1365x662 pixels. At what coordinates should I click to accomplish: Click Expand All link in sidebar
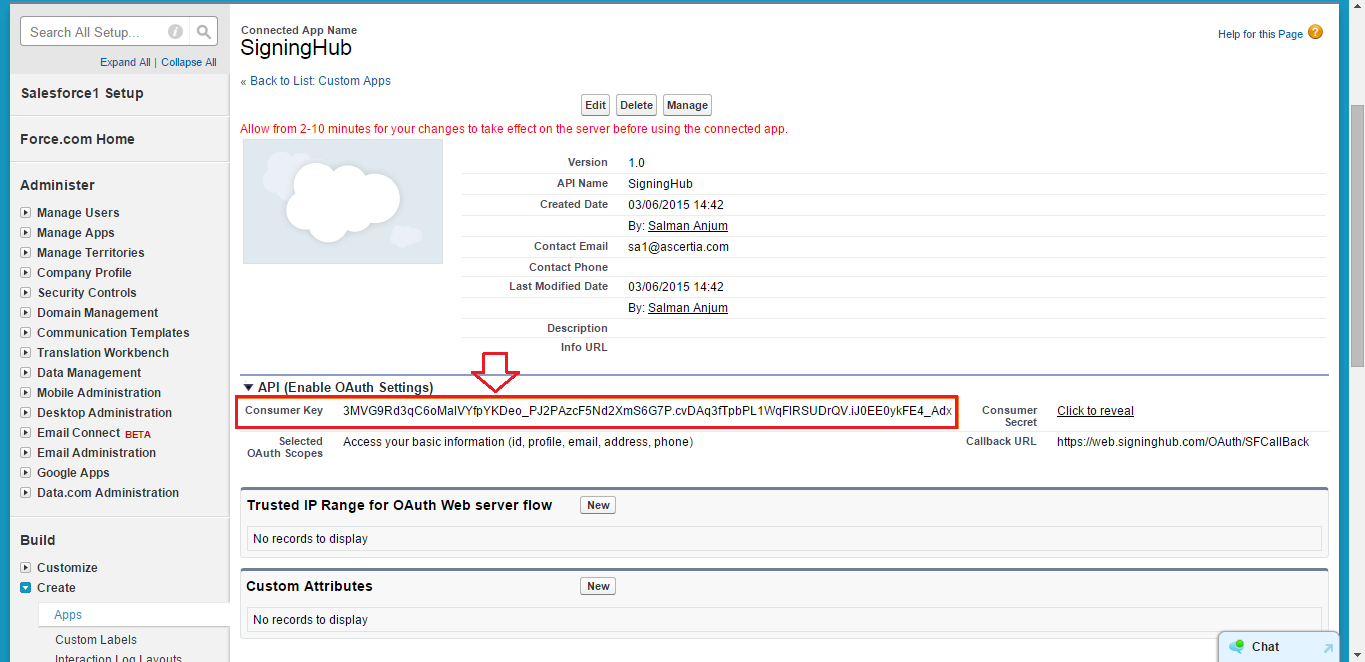tap(125, 62)
